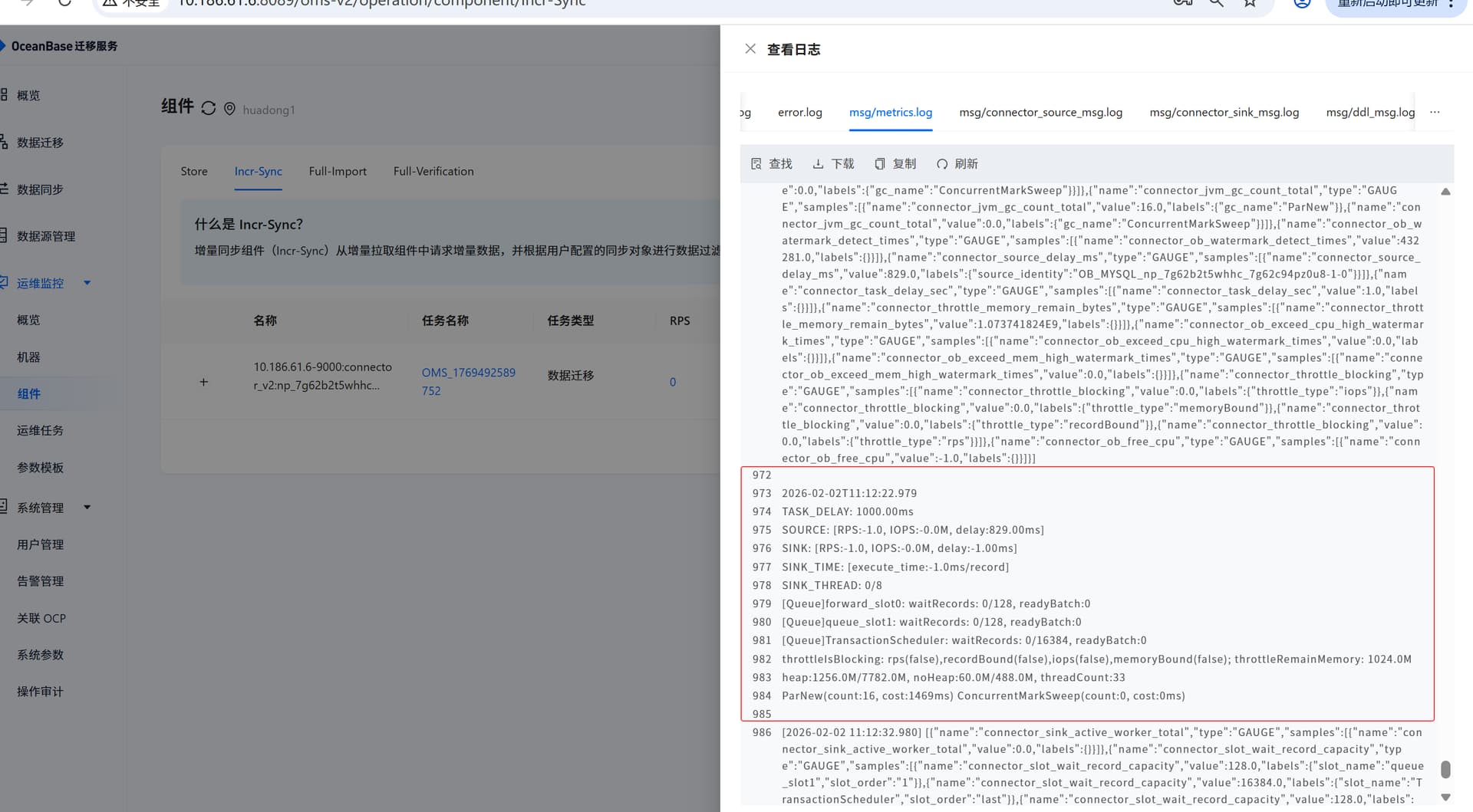
Task: Open more log tabs via ellipsis
Action: pos(1435,113)
